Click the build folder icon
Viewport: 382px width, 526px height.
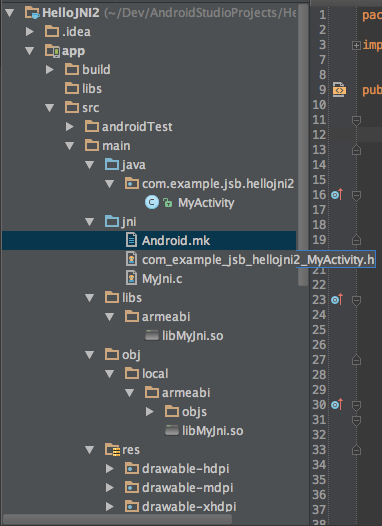coord(72,69)
